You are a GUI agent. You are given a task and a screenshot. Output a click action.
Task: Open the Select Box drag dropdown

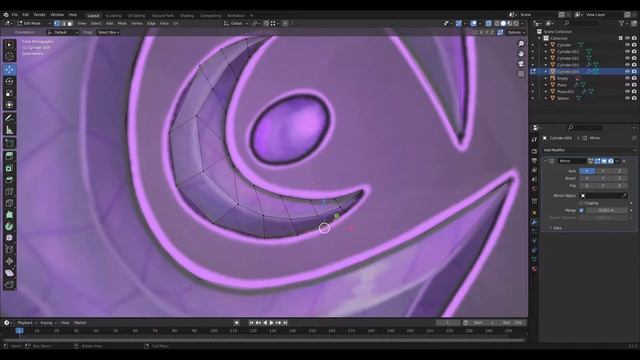[109, 32]
